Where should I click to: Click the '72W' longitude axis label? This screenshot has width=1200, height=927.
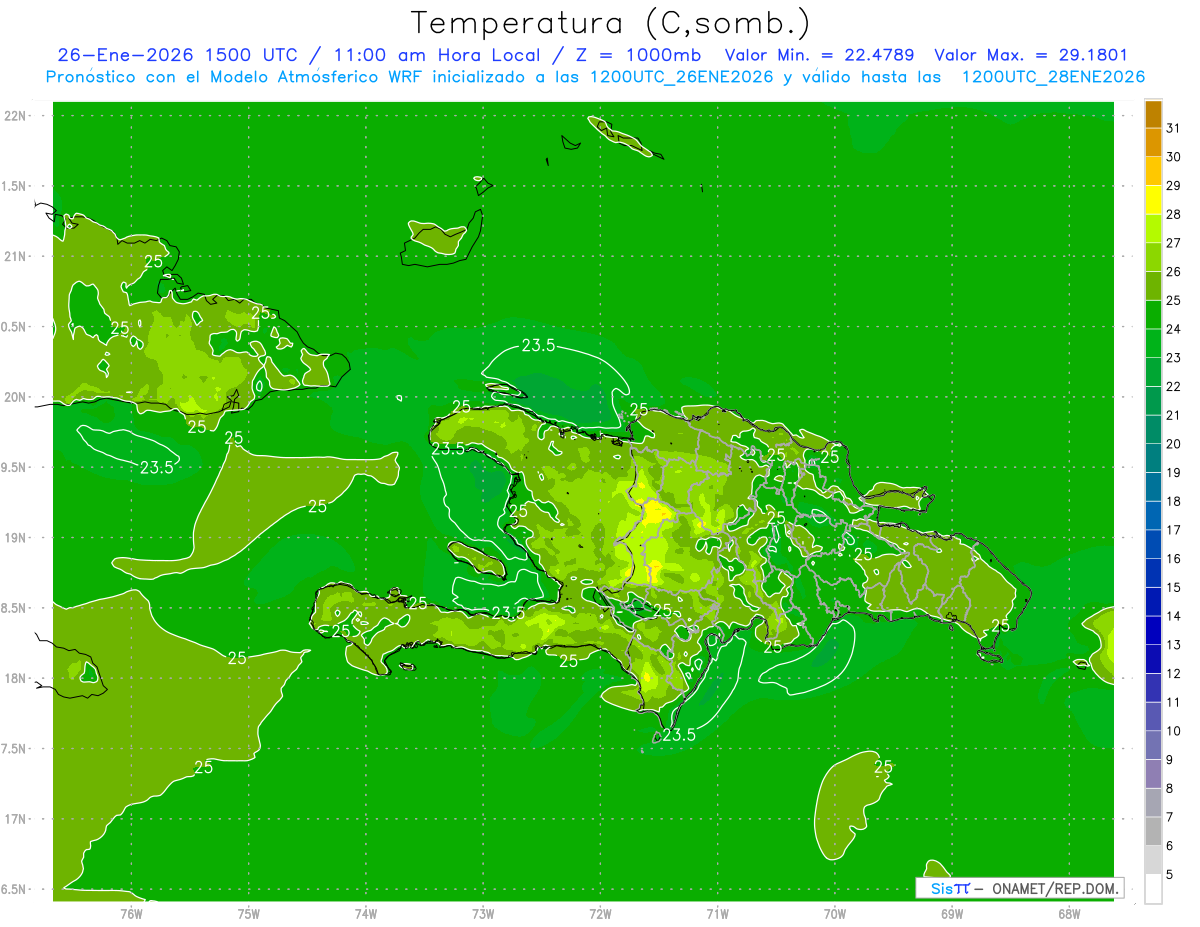click(x=600, y=912)
